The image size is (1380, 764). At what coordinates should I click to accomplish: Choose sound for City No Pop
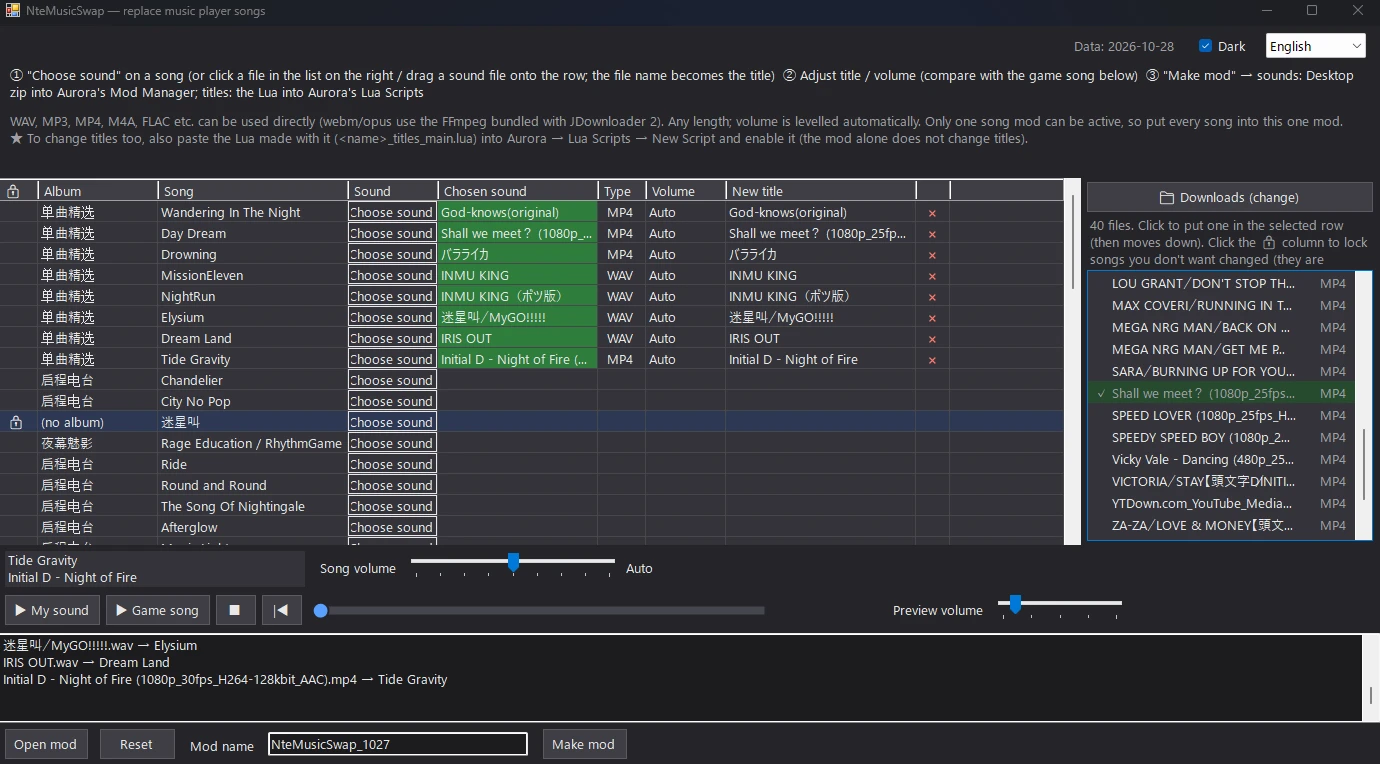(x=392, y=402)
